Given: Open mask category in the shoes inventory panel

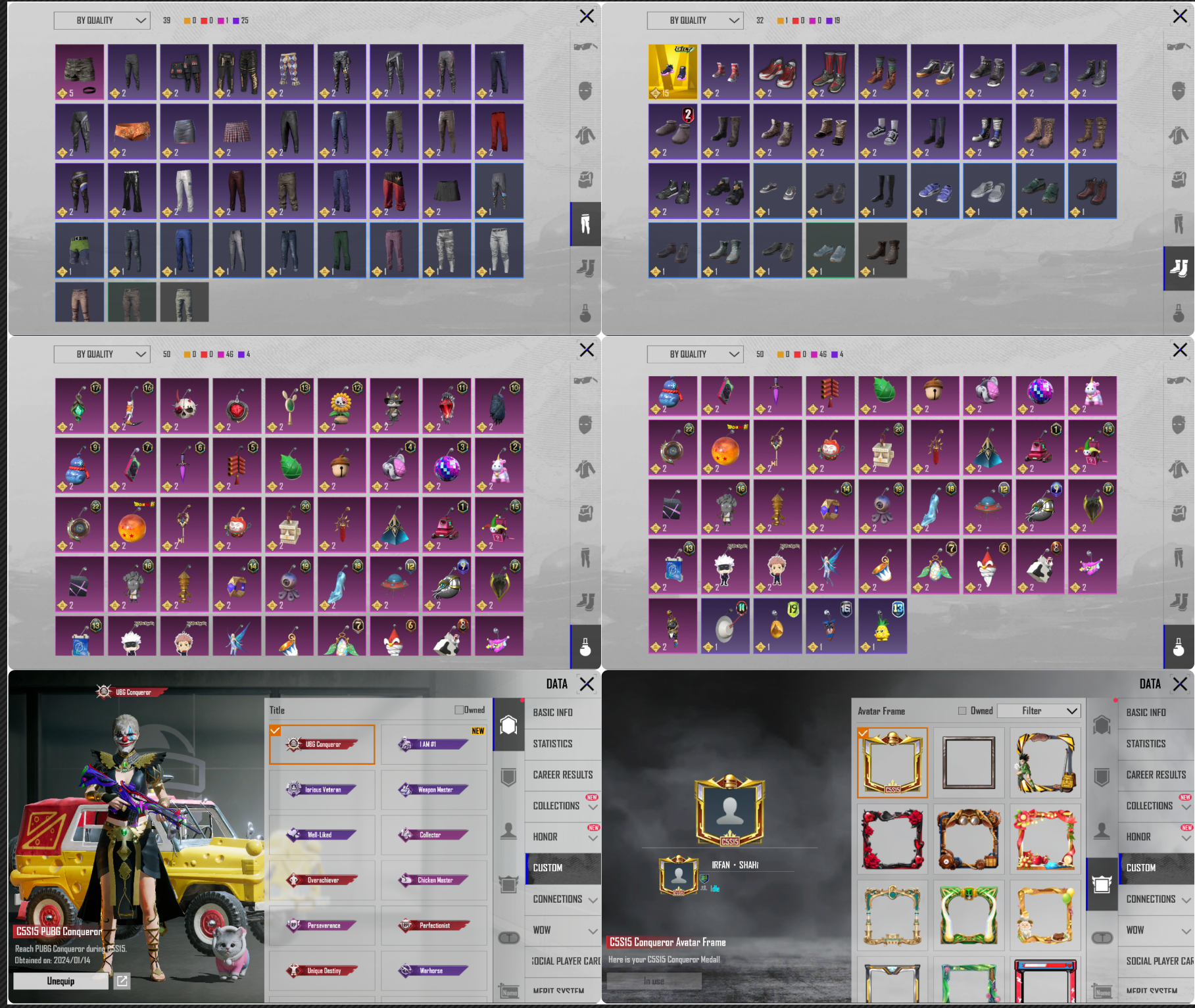Looking at the screenshot, I should (1179, 91).
